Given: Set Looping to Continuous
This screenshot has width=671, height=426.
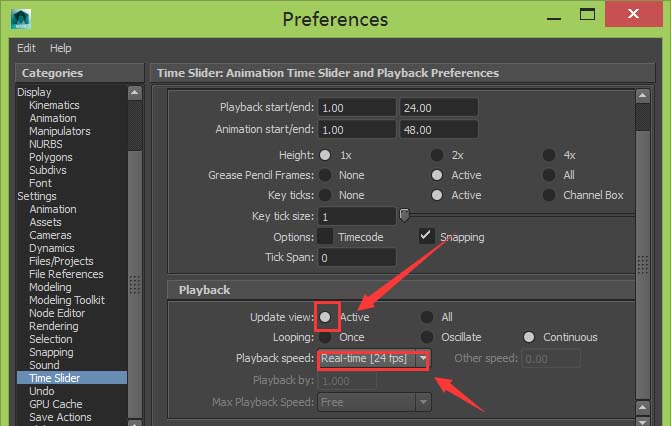Looking at the screenshot, I should coord(529,337).
